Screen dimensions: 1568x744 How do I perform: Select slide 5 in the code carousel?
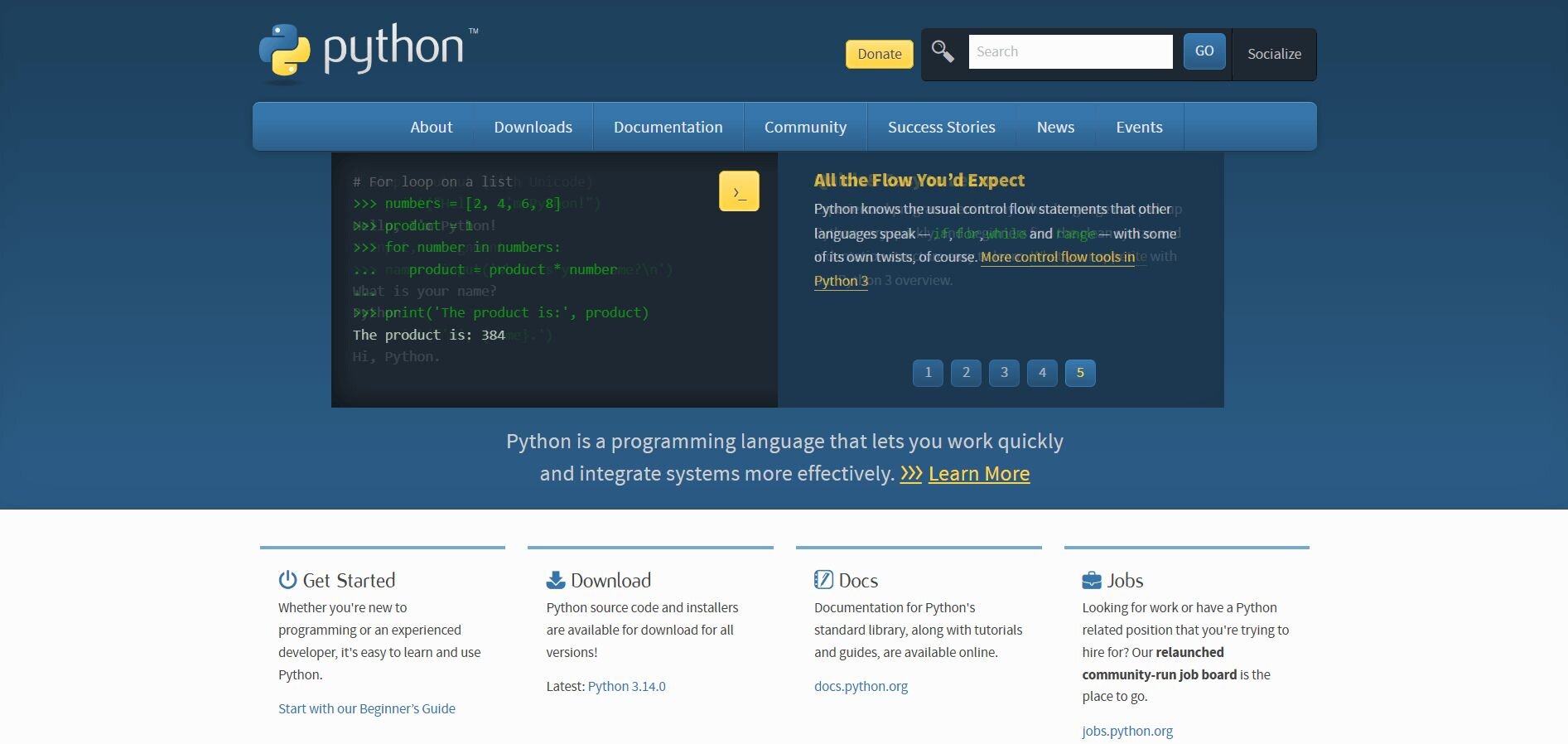(x=1080, y=373)
